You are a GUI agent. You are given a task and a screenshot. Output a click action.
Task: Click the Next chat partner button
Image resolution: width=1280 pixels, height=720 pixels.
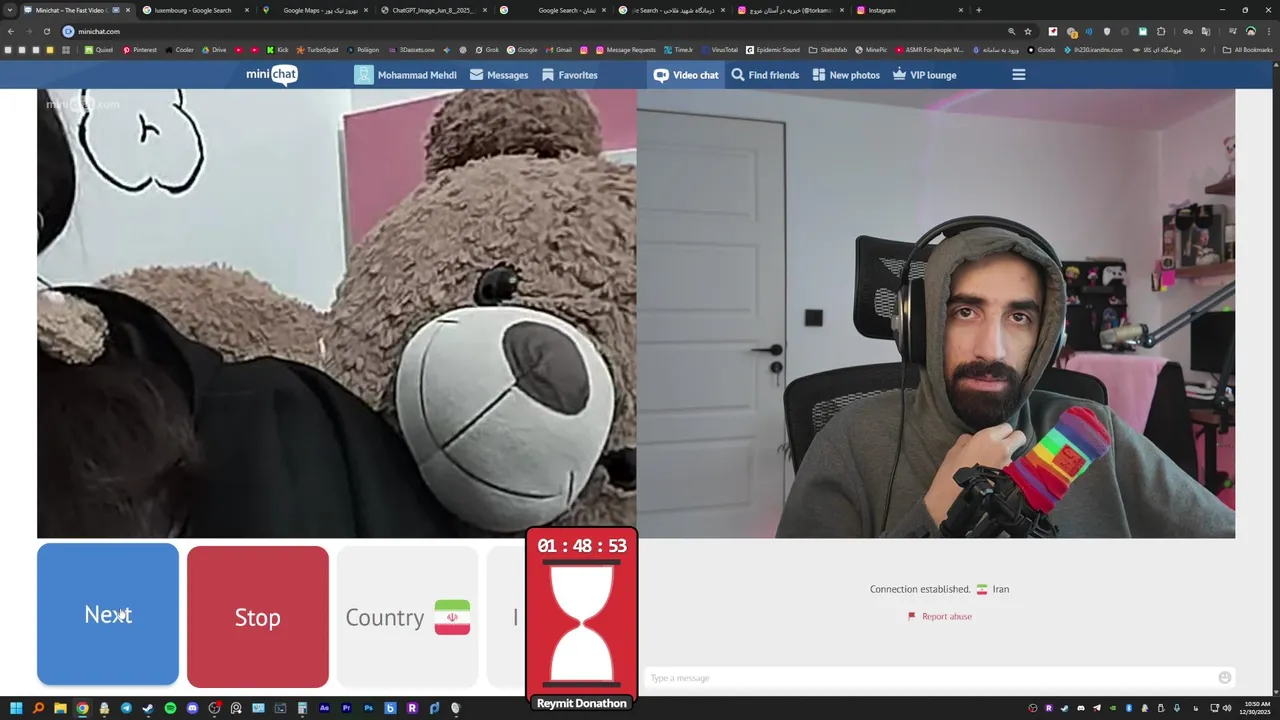click(x=108, y=615)
